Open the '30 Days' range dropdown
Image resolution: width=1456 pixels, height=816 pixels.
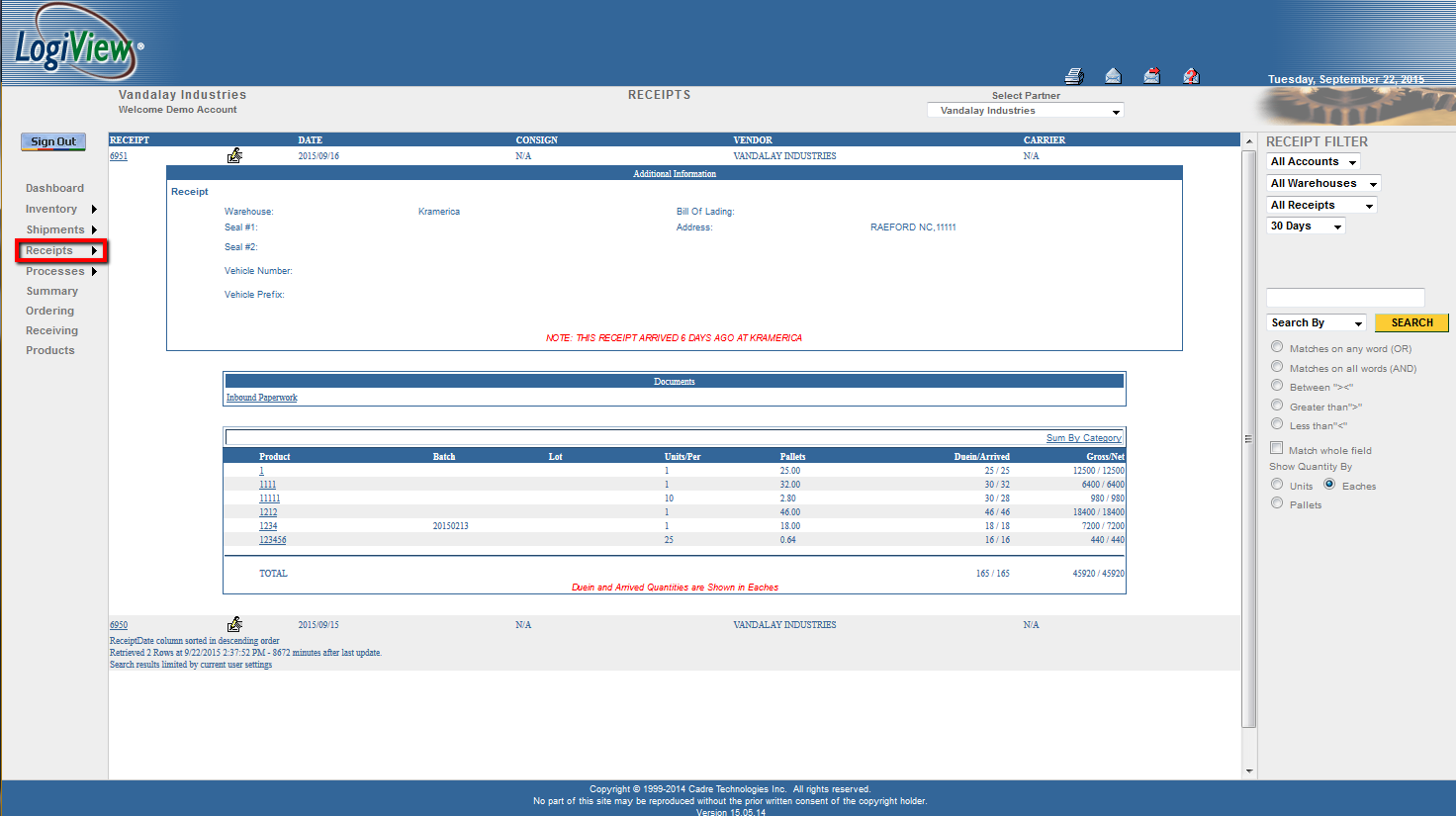1306,227
